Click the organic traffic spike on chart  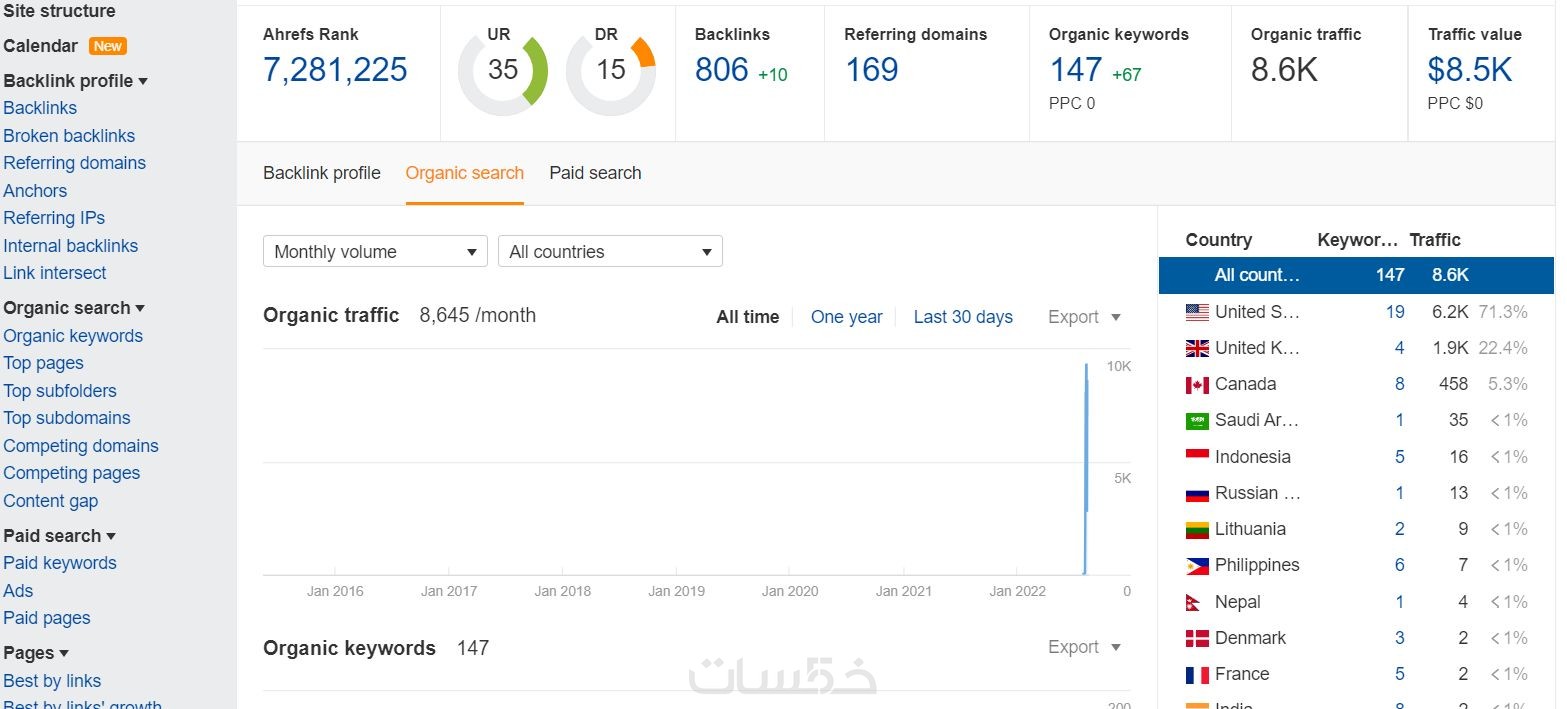(1086, 469)
